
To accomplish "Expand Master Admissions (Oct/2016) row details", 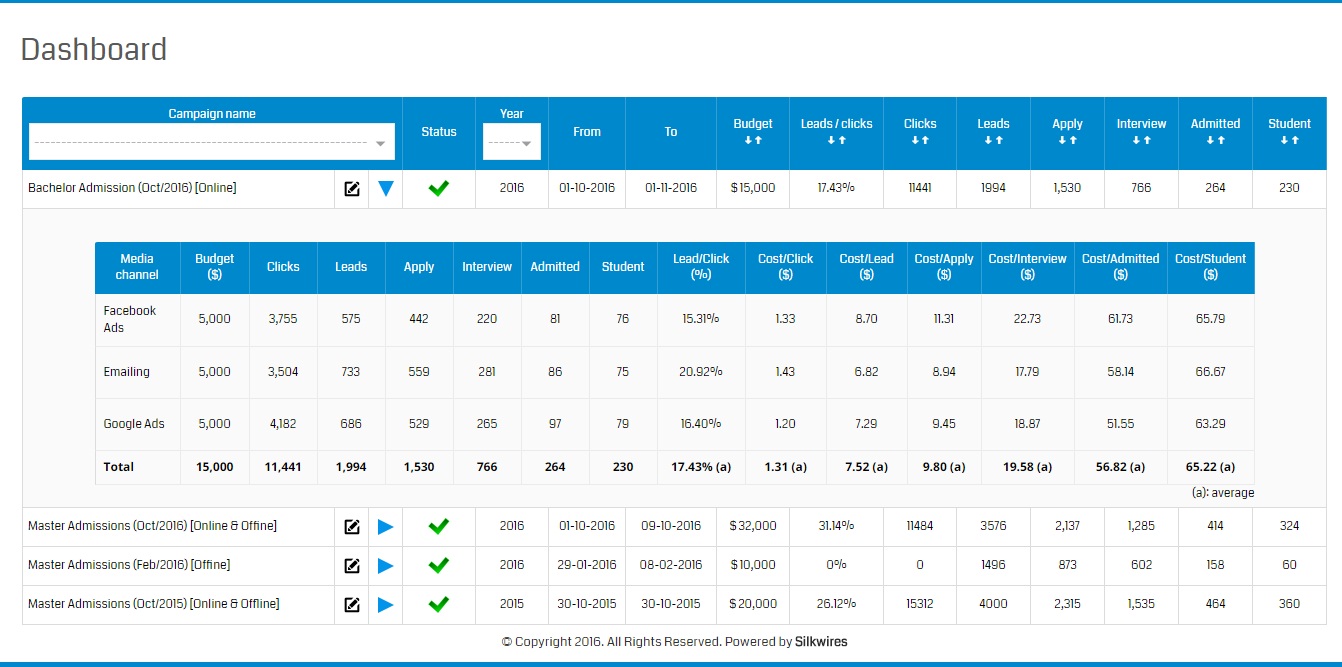I will (x=386, y=527).
